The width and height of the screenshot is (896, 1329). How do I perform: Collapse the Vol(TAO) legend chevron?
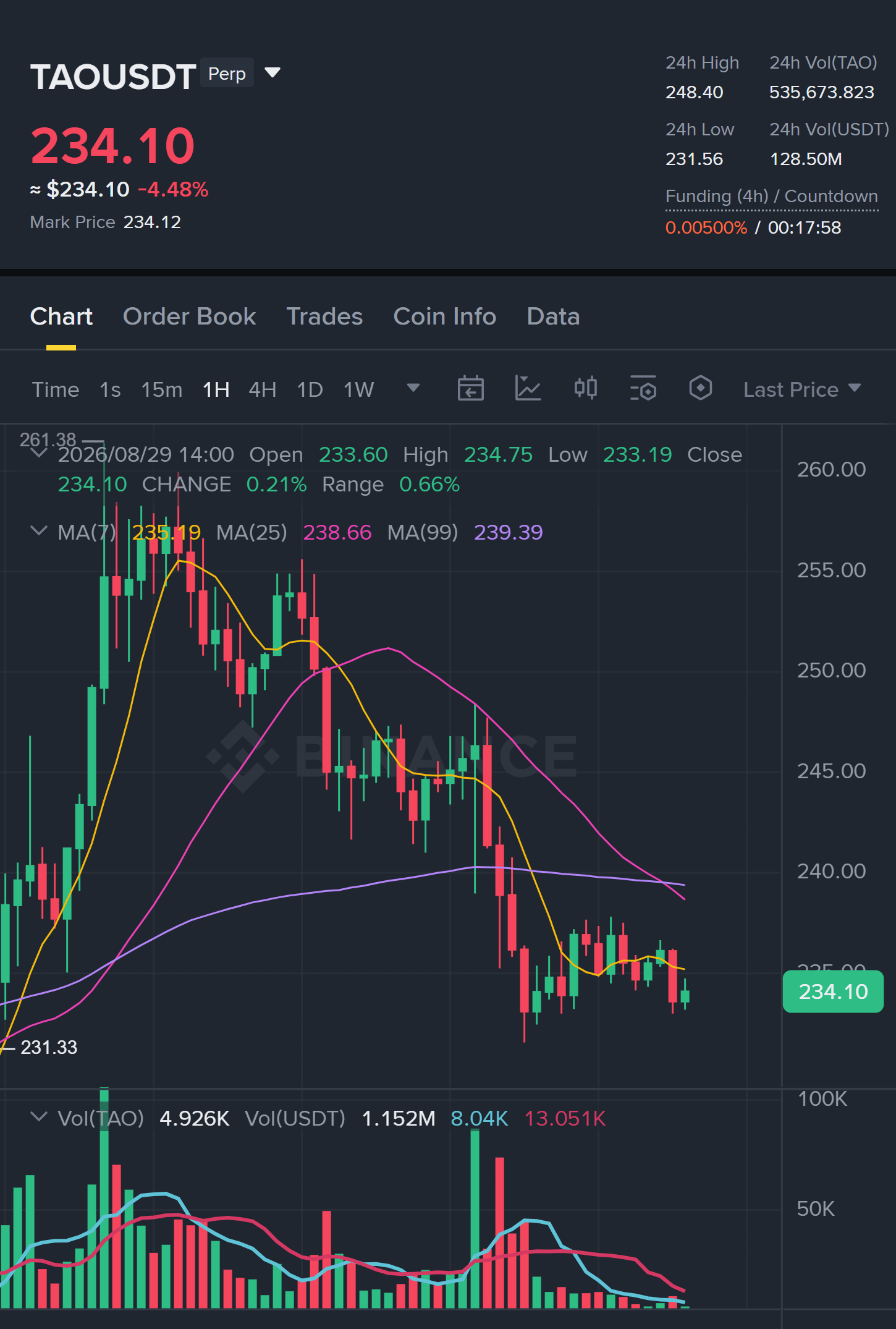[39, 1117]
